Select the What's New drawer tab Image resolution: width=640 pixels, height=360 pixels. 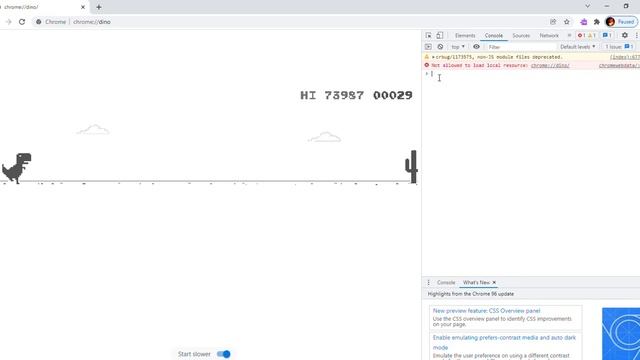(x=476, y=282)
